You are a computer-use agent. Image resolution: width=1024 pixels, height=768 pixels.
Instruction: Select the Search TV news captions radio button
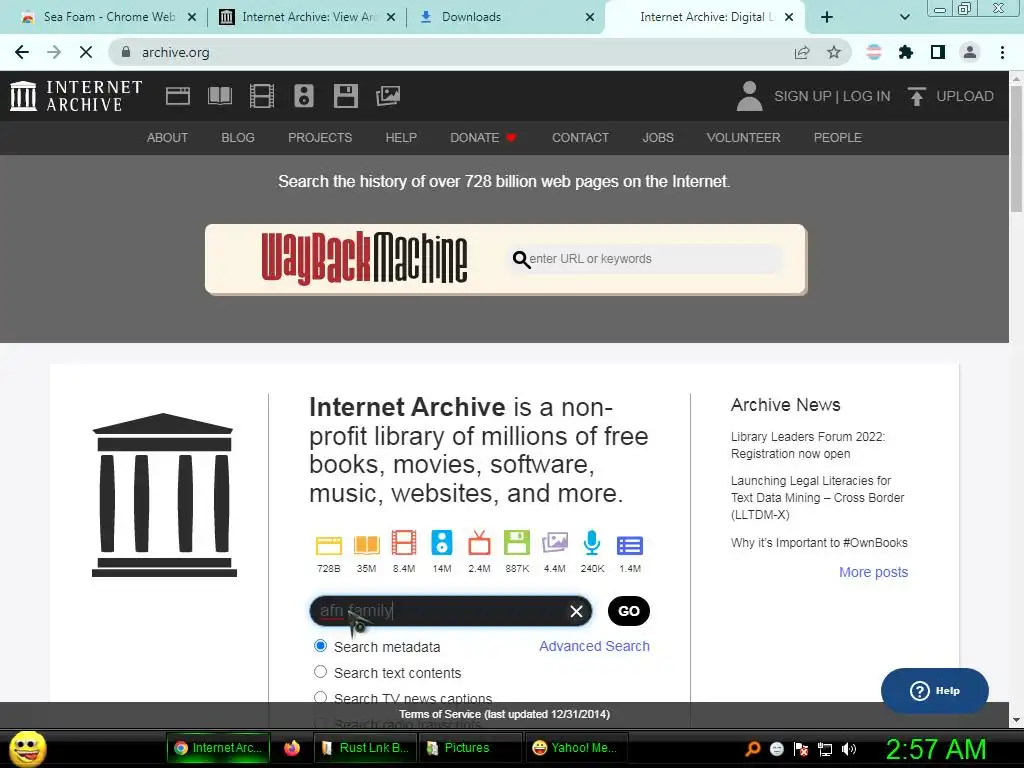[320, 697]
